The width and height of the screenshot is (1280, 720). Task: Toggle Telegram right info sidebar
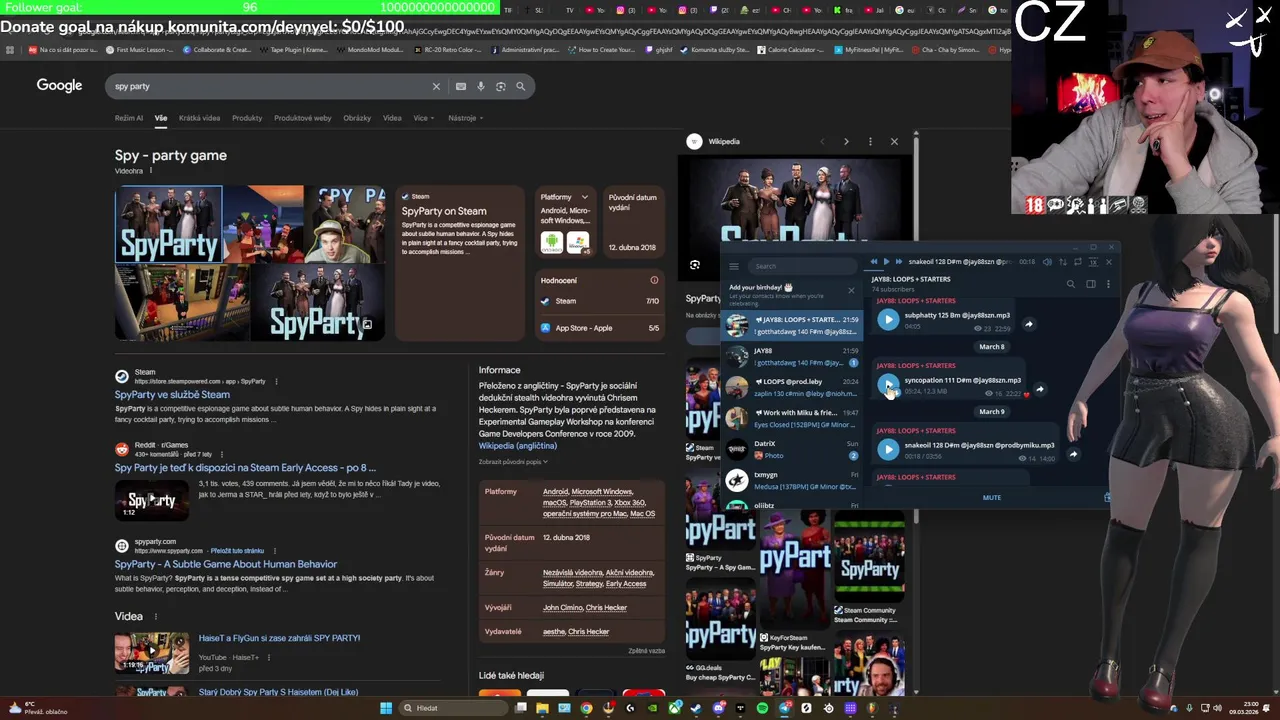1091,284
